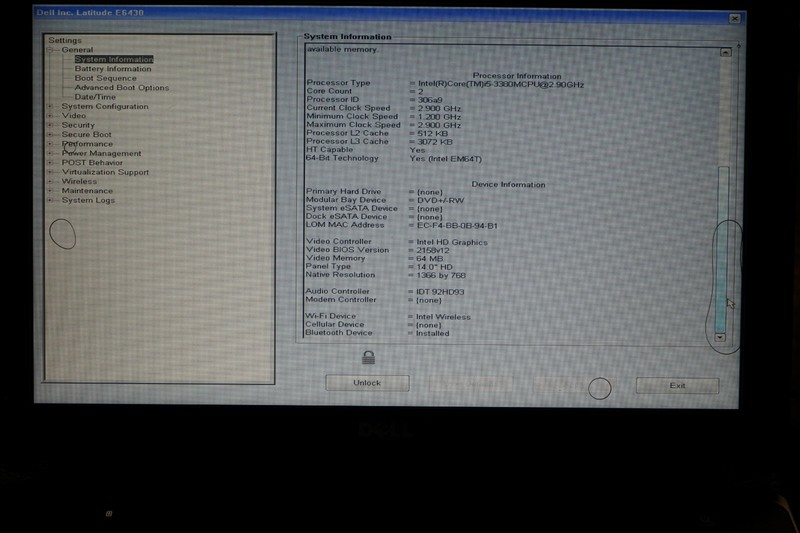Select the Virtualization Support label
This screenshot has height=533, width=800.
106,172
